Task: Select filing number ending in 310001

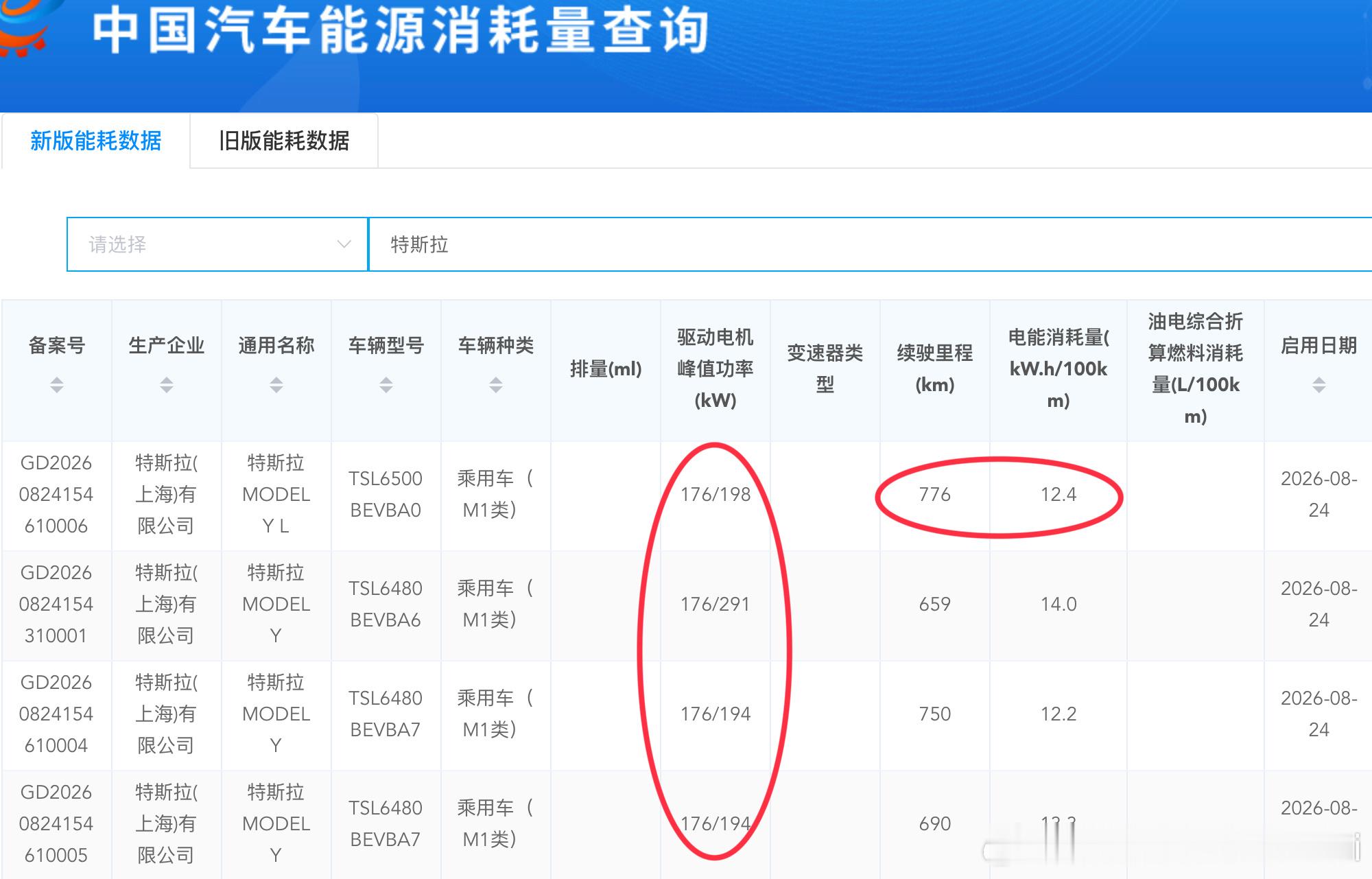Action: [x=56, y=605]
